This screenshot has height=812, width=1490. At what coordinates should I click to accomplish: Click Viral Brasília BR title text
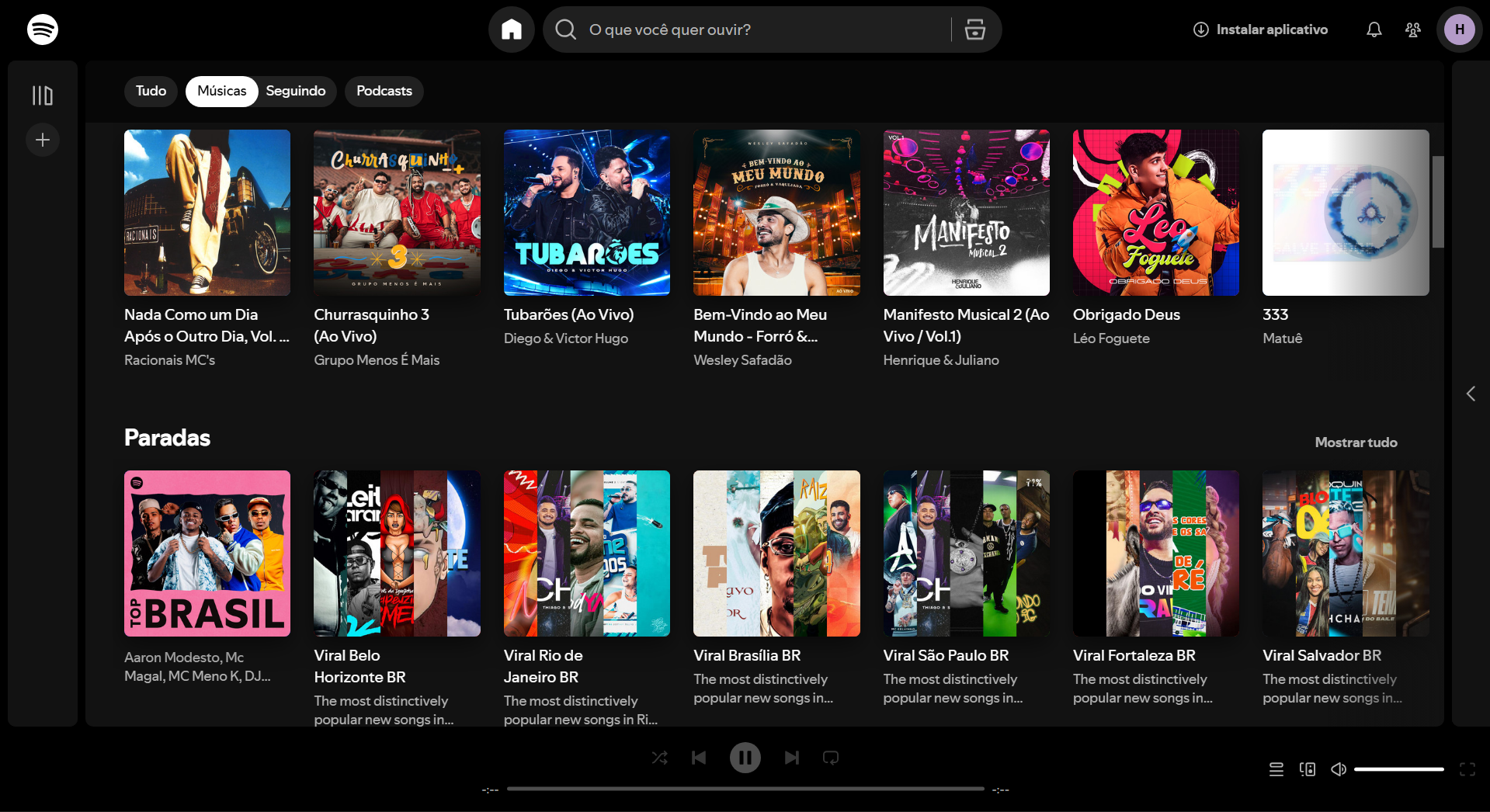(747, 656)
